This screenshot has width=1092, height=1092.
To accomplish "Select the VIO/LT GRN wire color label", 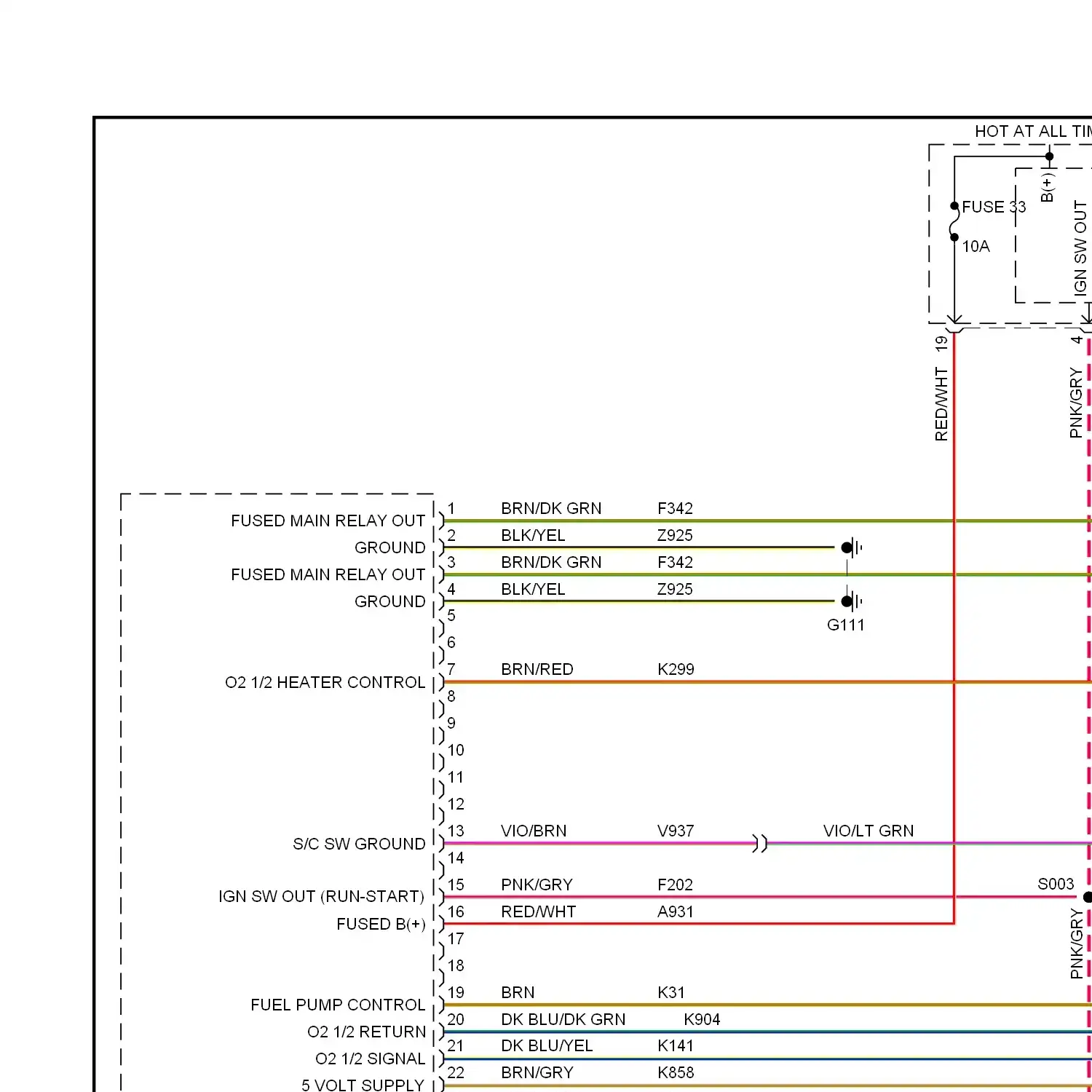I will [868, 831].
